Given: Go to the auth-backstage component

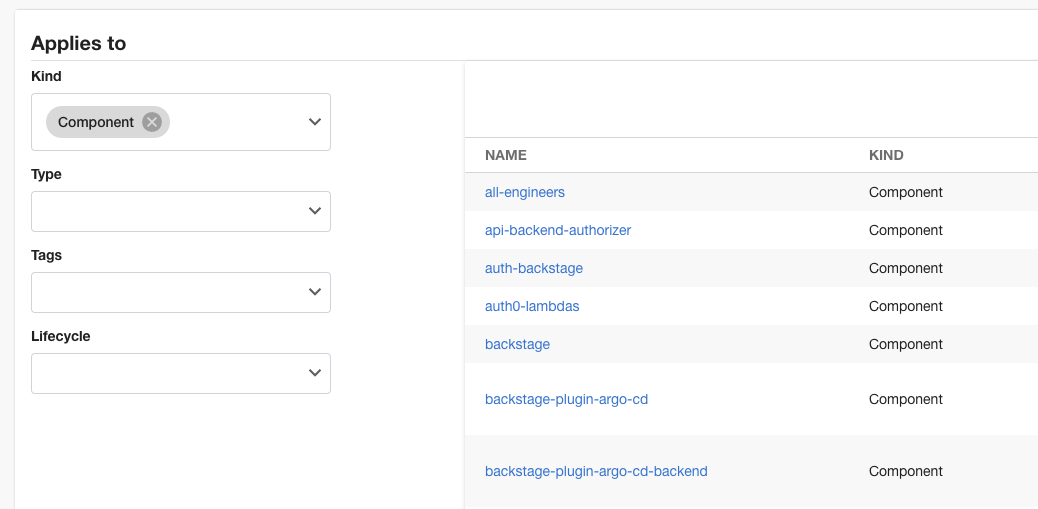Looking at the screenshot, I should (534, 268).
